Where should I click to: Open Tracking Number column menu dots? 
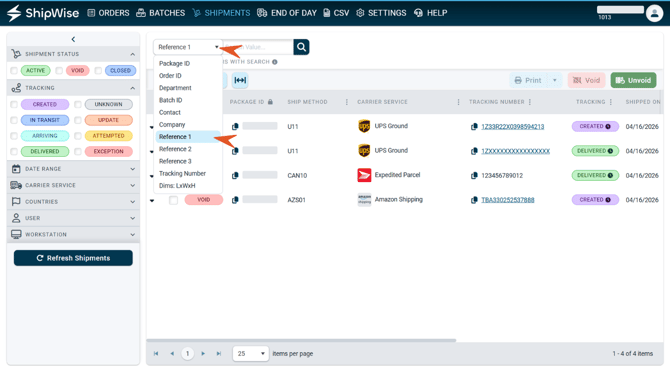pyautogui.click(x=530, y=102)
